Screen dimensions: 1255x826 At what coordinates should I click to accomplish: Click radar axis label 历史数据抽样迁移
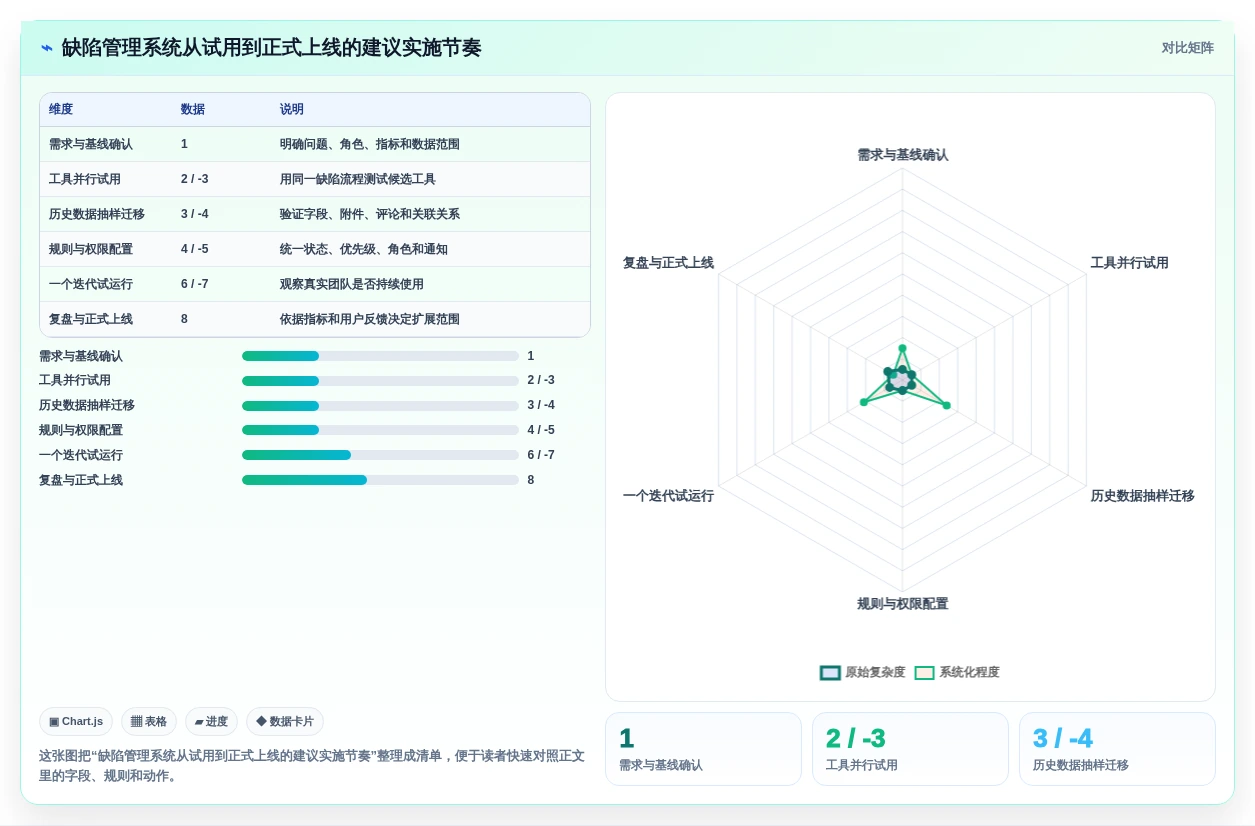click(1142, 496)
